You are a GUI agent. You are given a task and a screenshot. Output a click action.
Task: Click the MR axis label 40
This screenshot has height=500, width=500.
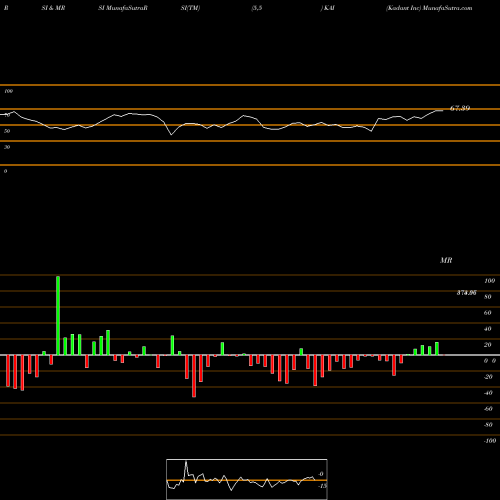[488, 329]
